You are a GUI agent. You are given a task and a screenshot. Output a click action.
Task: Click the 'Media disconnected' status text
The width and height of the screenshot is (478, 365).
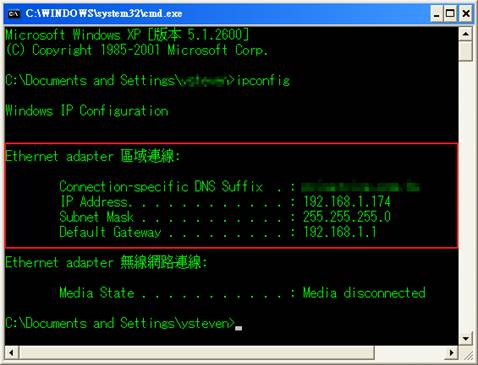point(364,293)
